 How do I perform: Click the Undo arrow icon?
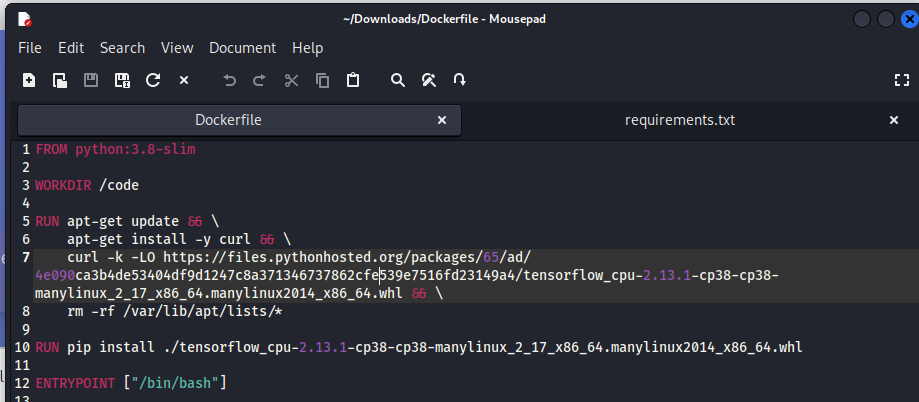click(229, 80)
